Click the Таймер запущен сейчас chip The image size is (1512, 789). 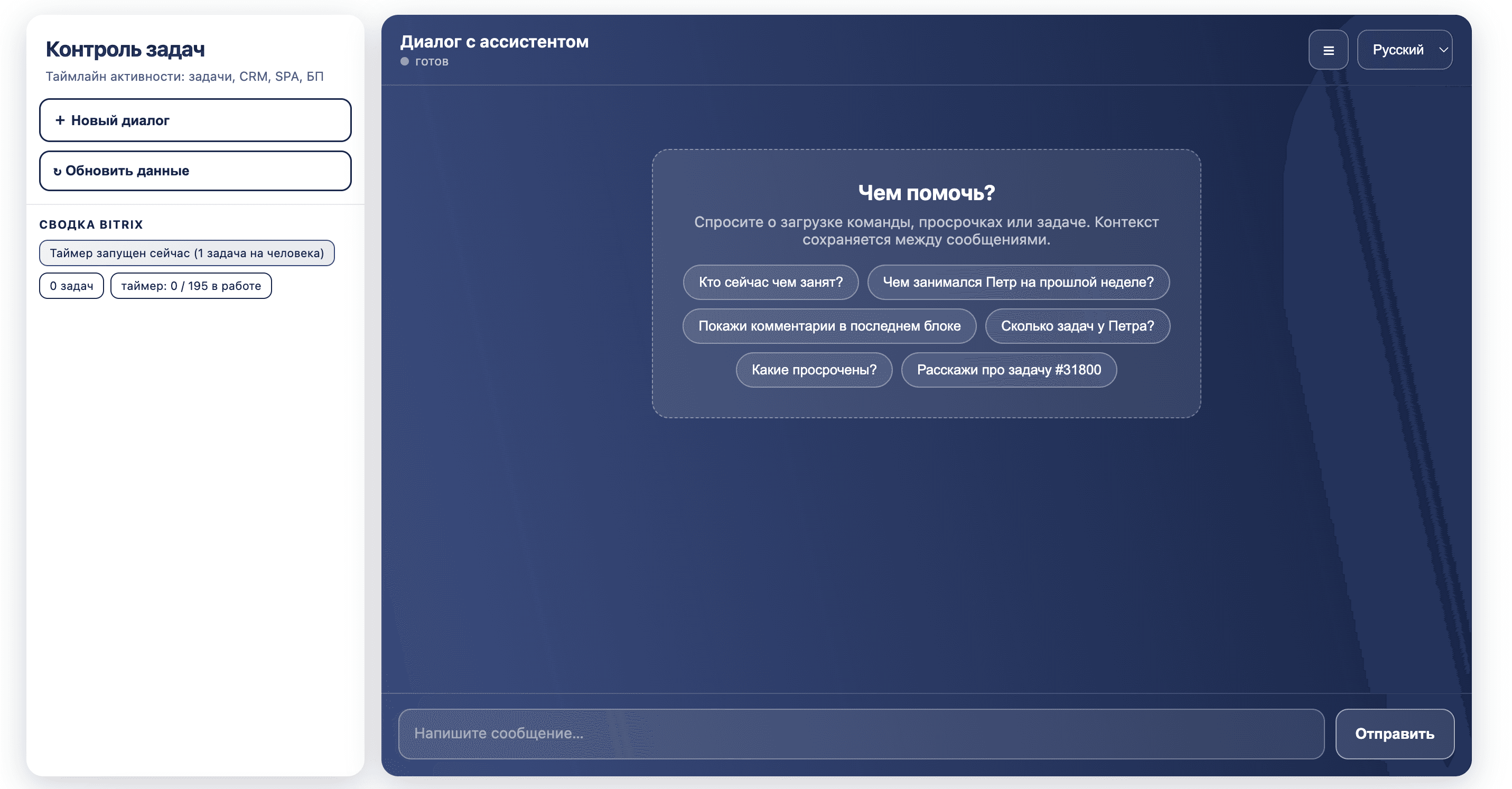click(x=186, y=253)
